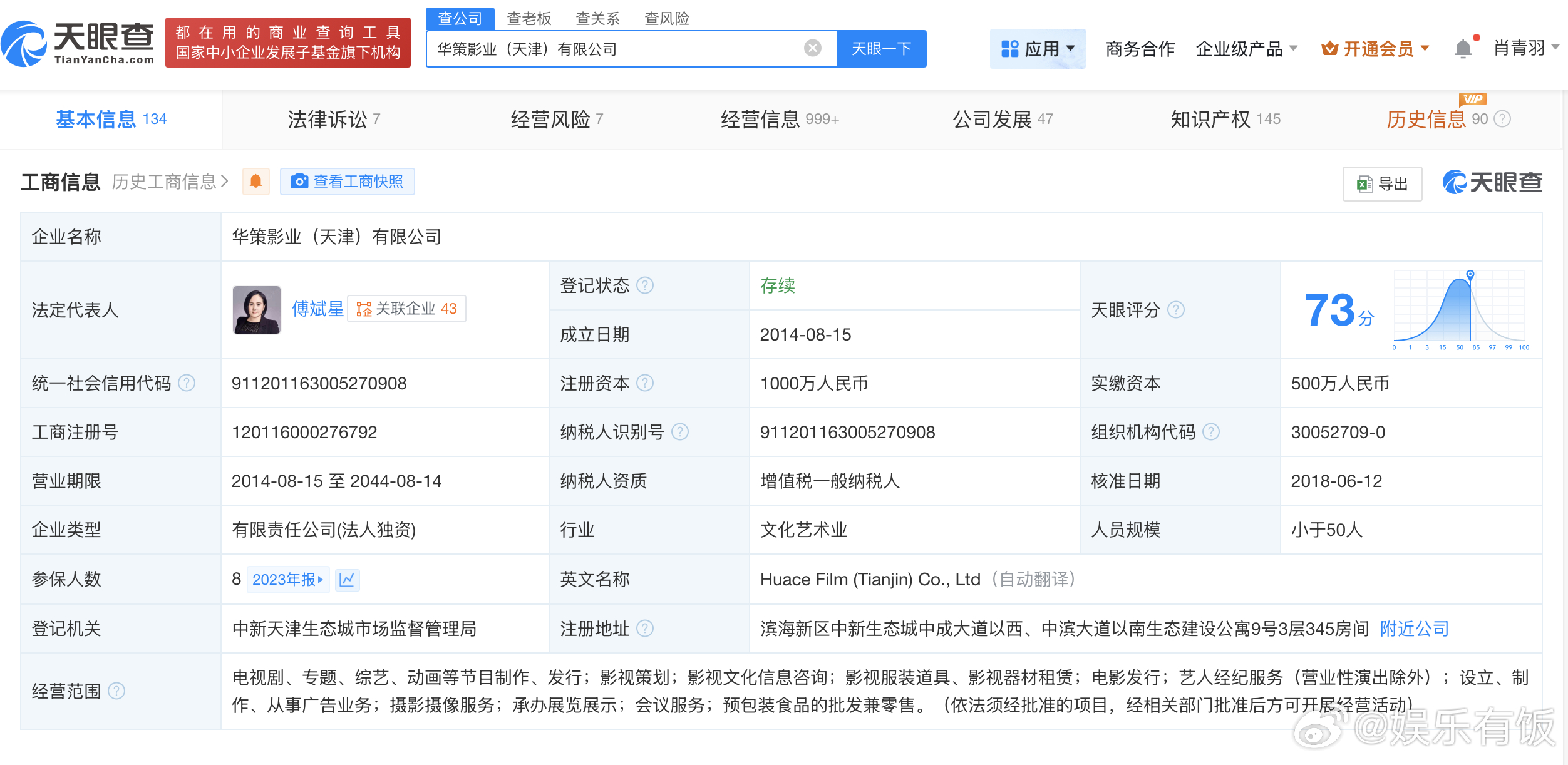Select the 知识产权 tab
This screenshot has height=765, width=1568.
(1225, 119)
